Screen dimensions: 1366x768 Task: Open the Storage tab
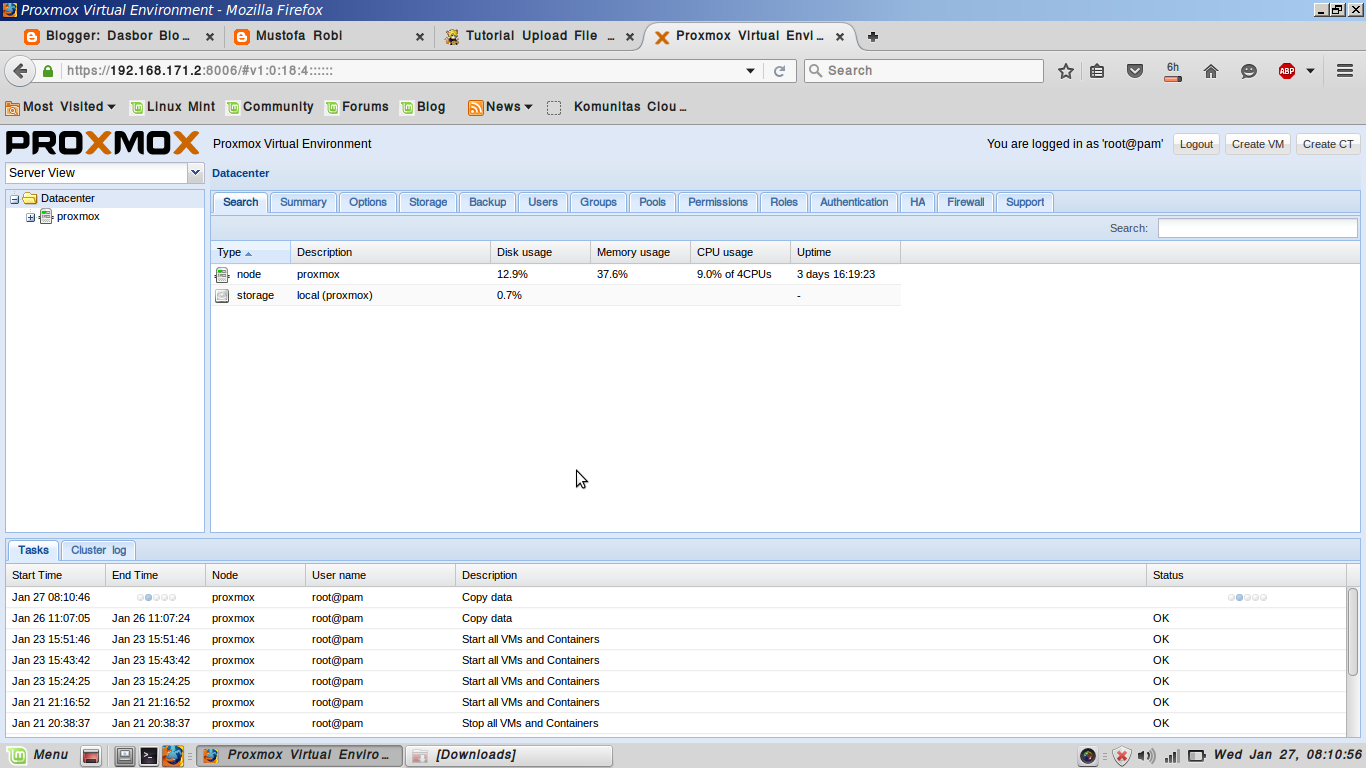point(428,202)
